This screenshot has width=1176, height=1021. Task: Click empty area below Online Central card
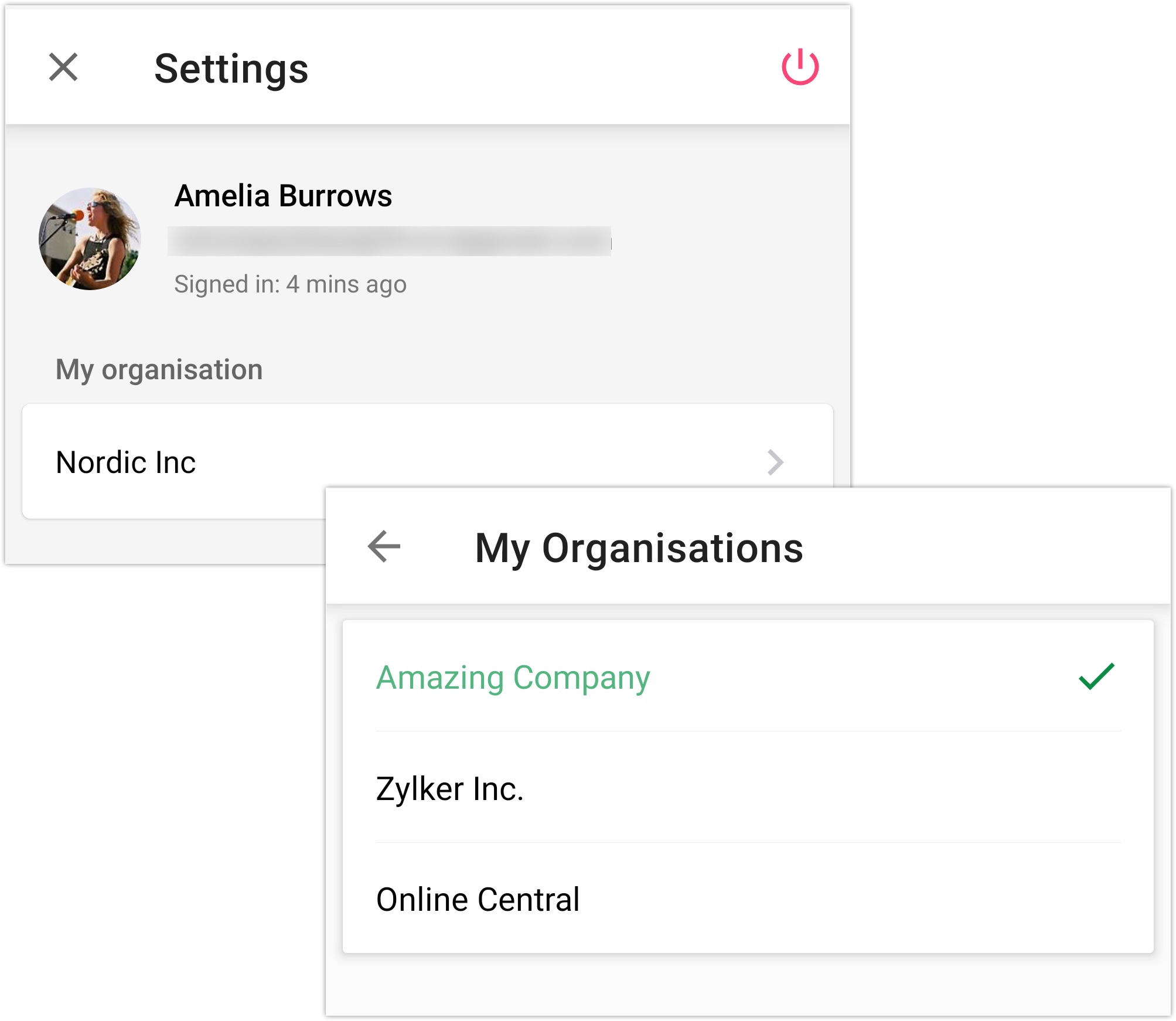[x=747, y=985]
